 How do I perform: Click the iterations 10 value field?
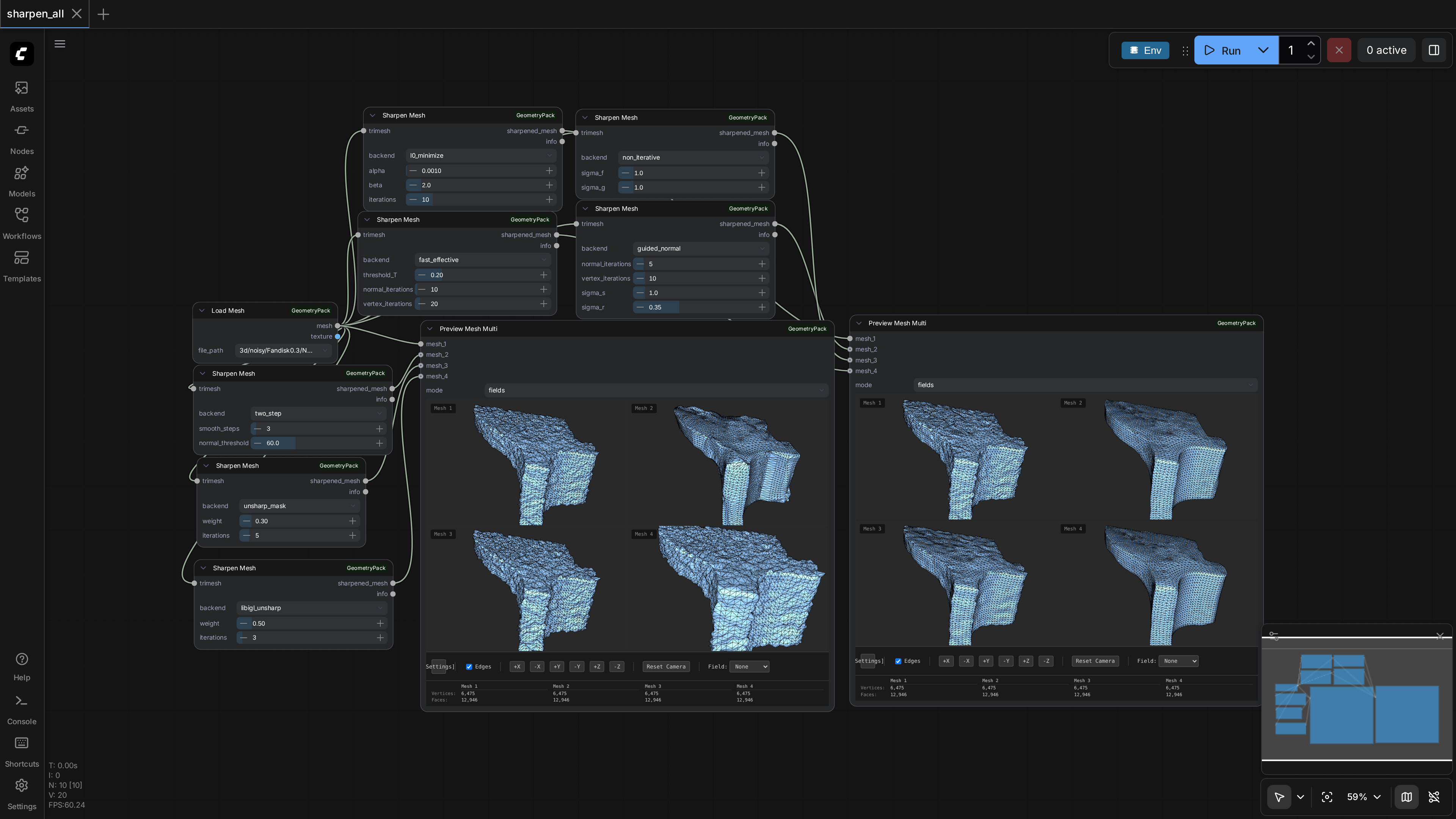point(481,199)
